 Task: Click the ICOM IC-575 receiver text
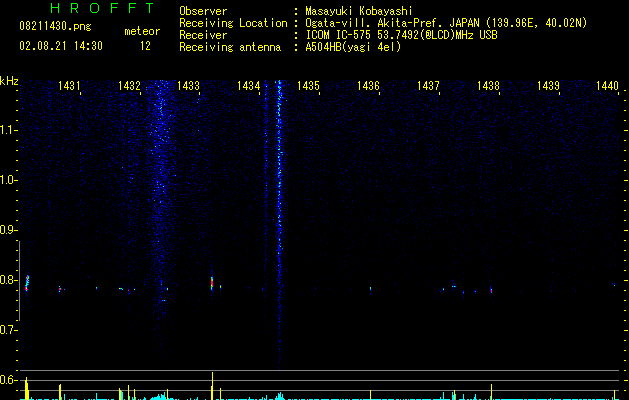point(401,35)
